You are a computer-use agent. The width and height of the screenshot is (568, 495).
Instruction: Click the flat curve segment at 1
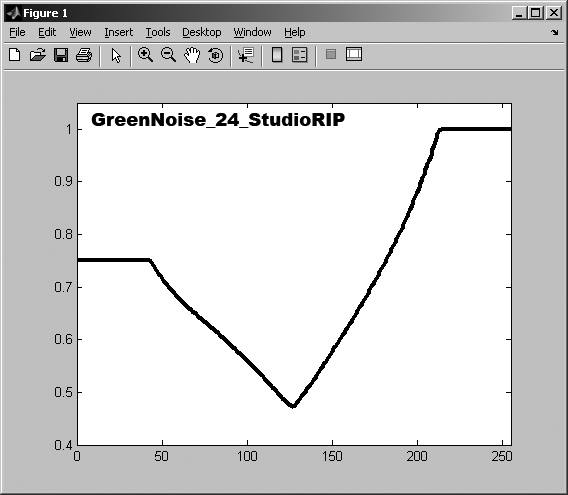pyautogui.click(x=476, y=129)
